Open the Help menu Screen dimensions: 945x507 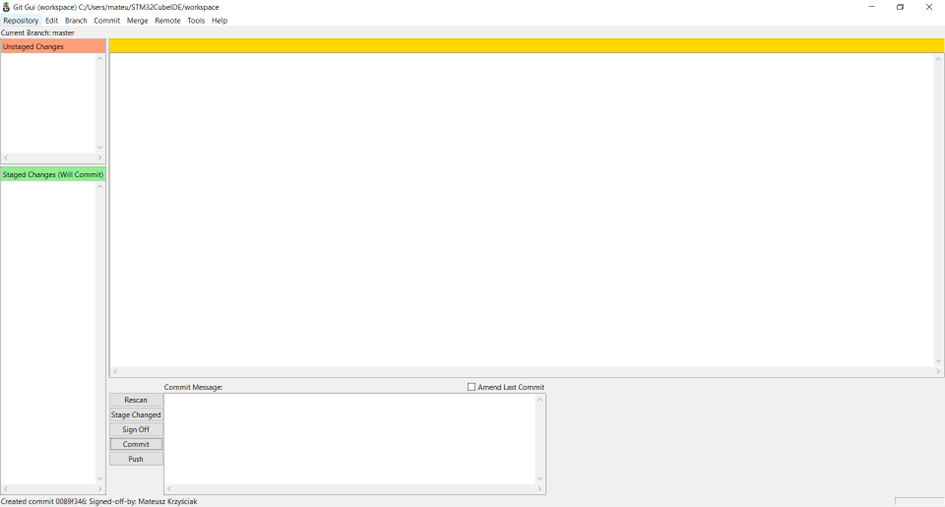coord(220,21)
